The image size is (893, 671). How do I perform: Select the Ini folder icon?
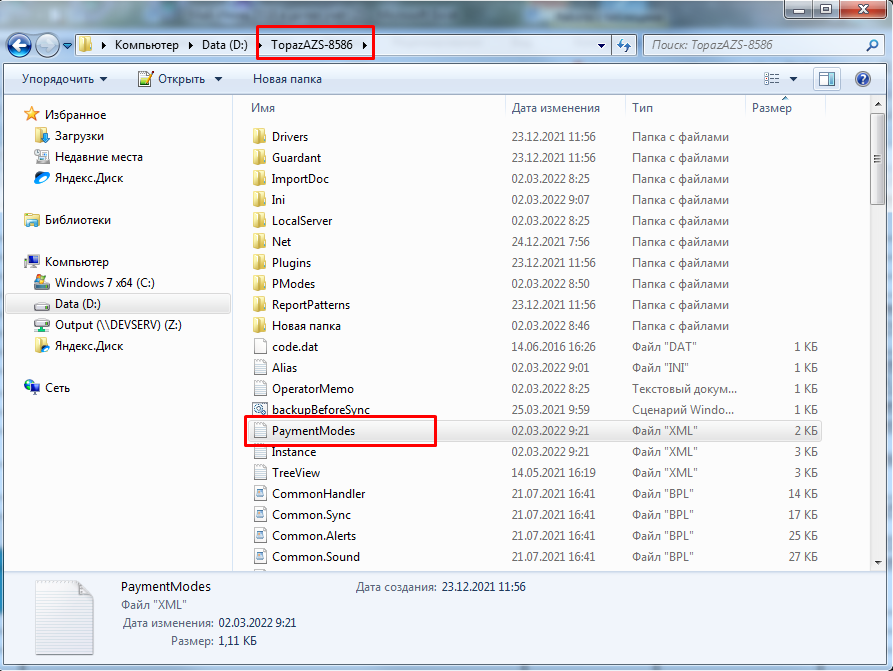point(260,199)
